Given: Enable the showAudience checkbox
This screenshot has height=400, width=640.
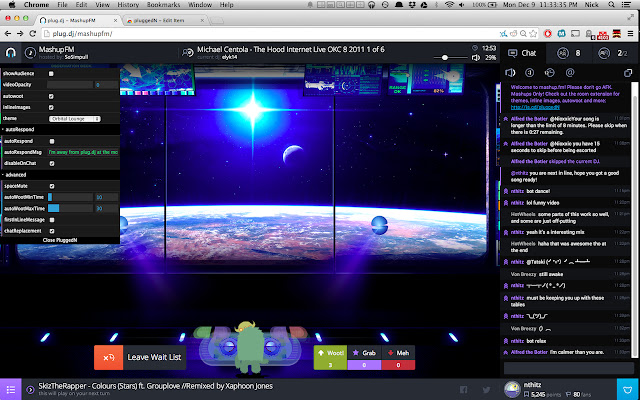Looking at the screenshot, I should click(52, 74).
